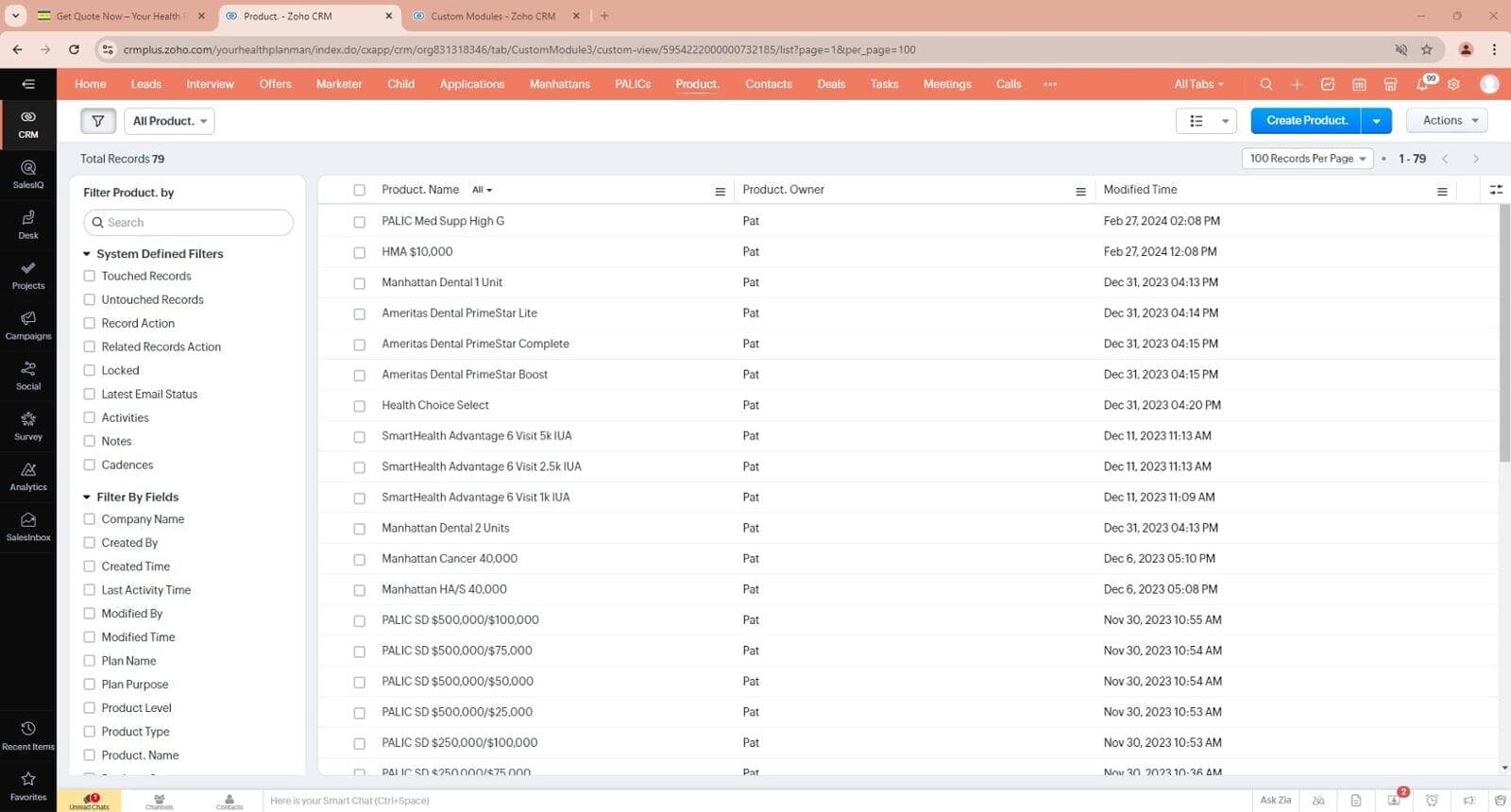Check the Company Name field filter
This screenshot has width=1511, height=812.
(x=90, y=519)
